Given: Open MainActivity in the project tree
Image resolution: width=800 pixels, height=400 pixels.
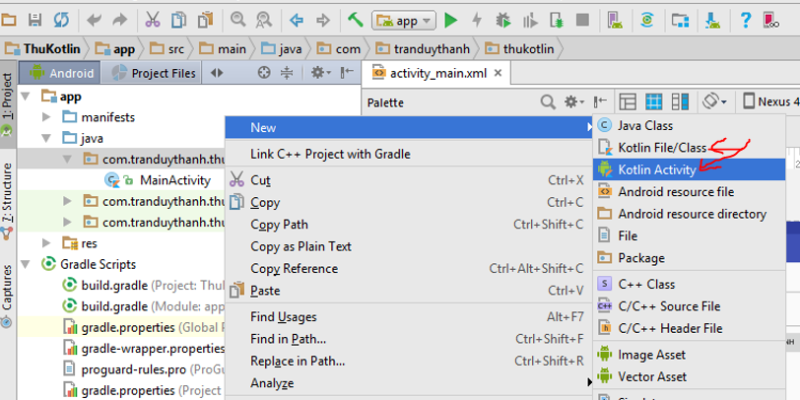Looking at the screenshot, I should tap(174, 180).
